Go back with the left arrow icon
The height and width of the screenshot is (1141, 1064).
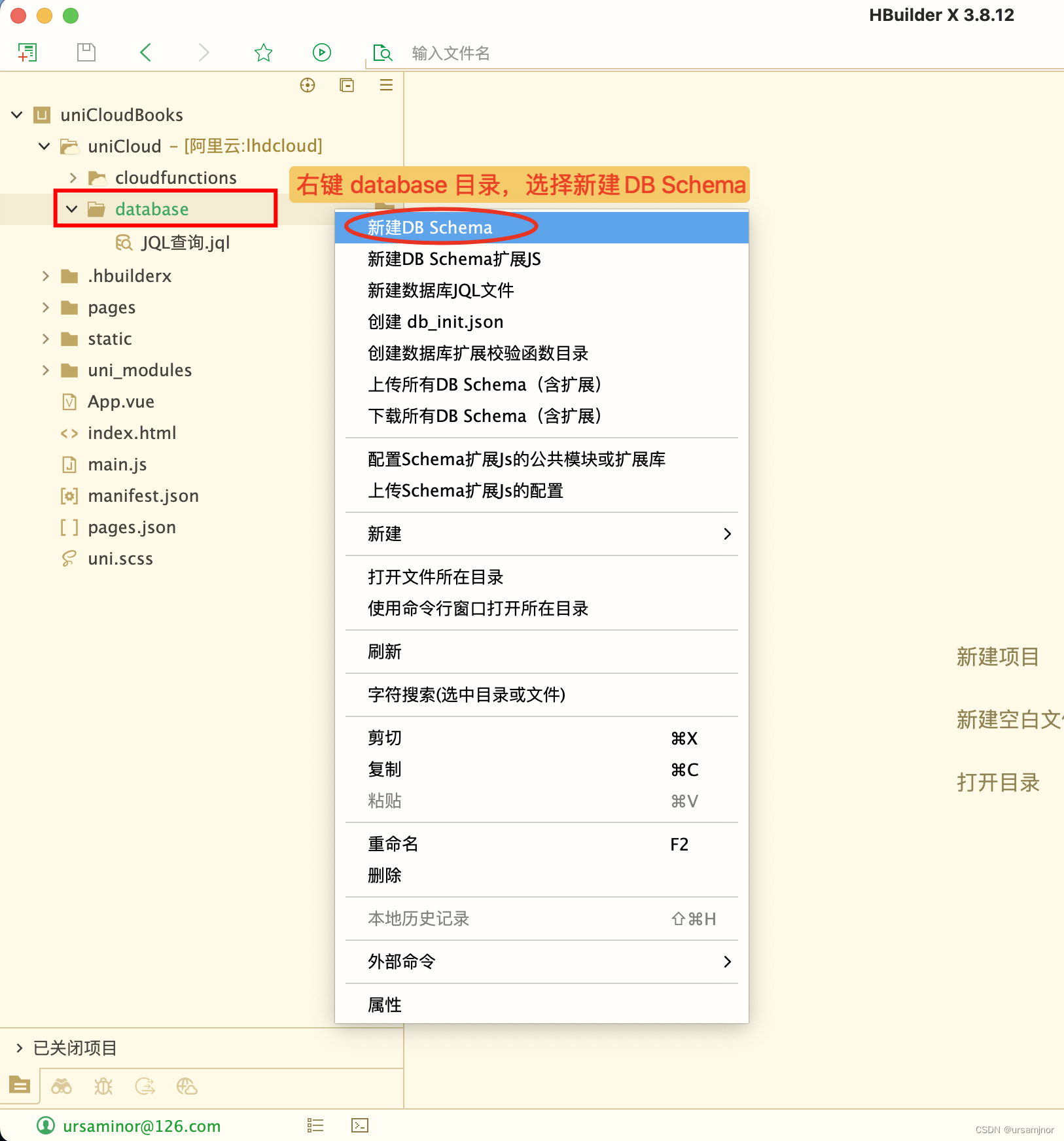[146, 52]
